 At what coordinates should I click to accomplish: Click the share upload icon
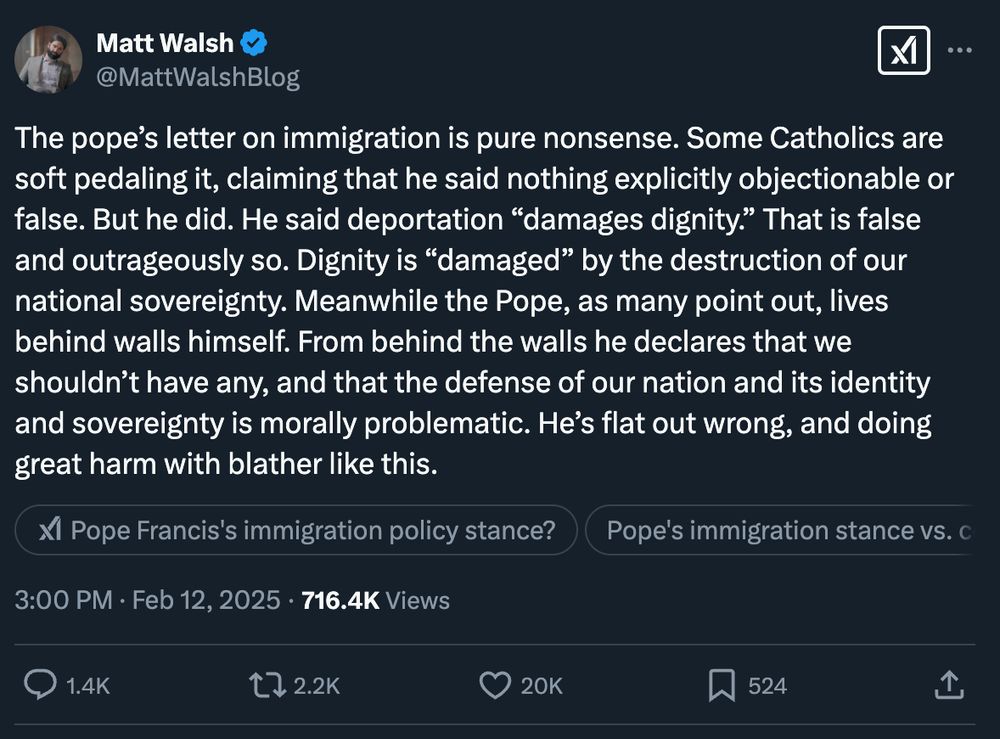[948, 685]
